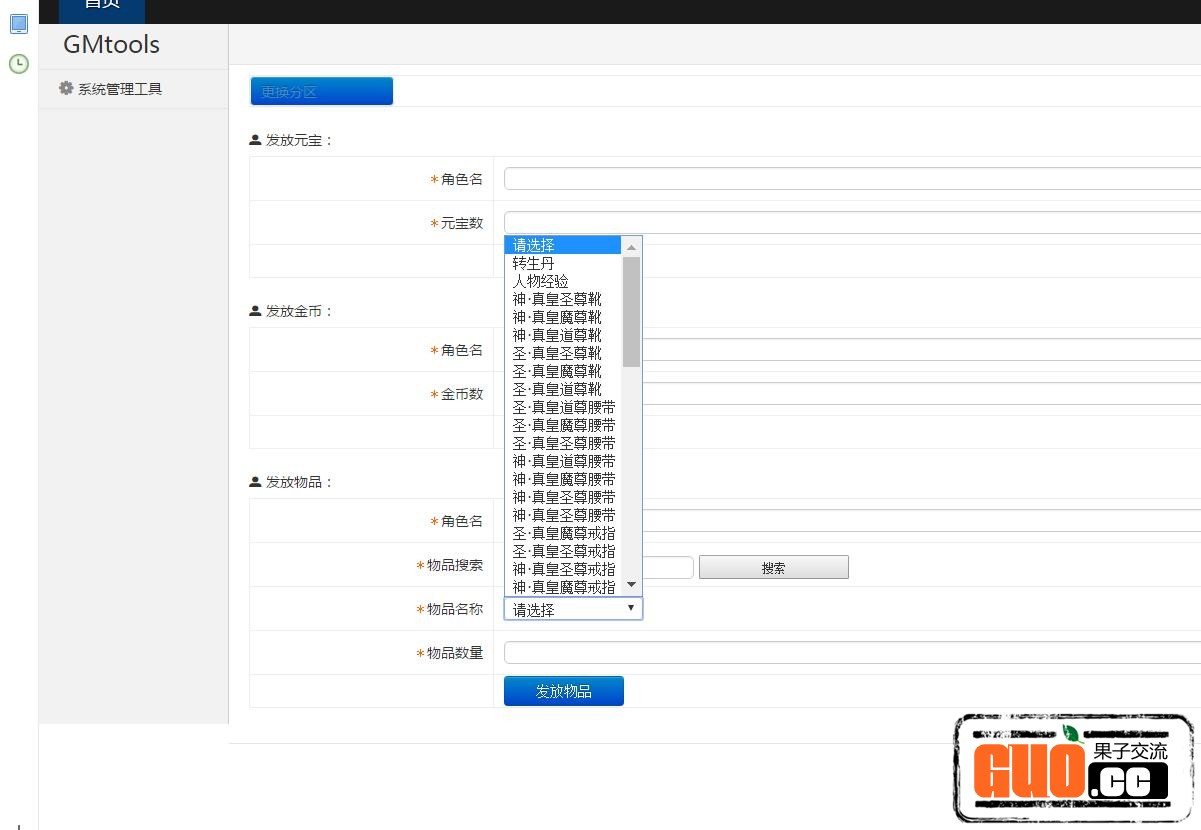The width and height of the screenshot is (1201, 830).
Task: Click the user icon next to 发放金币
Action: 255,311
